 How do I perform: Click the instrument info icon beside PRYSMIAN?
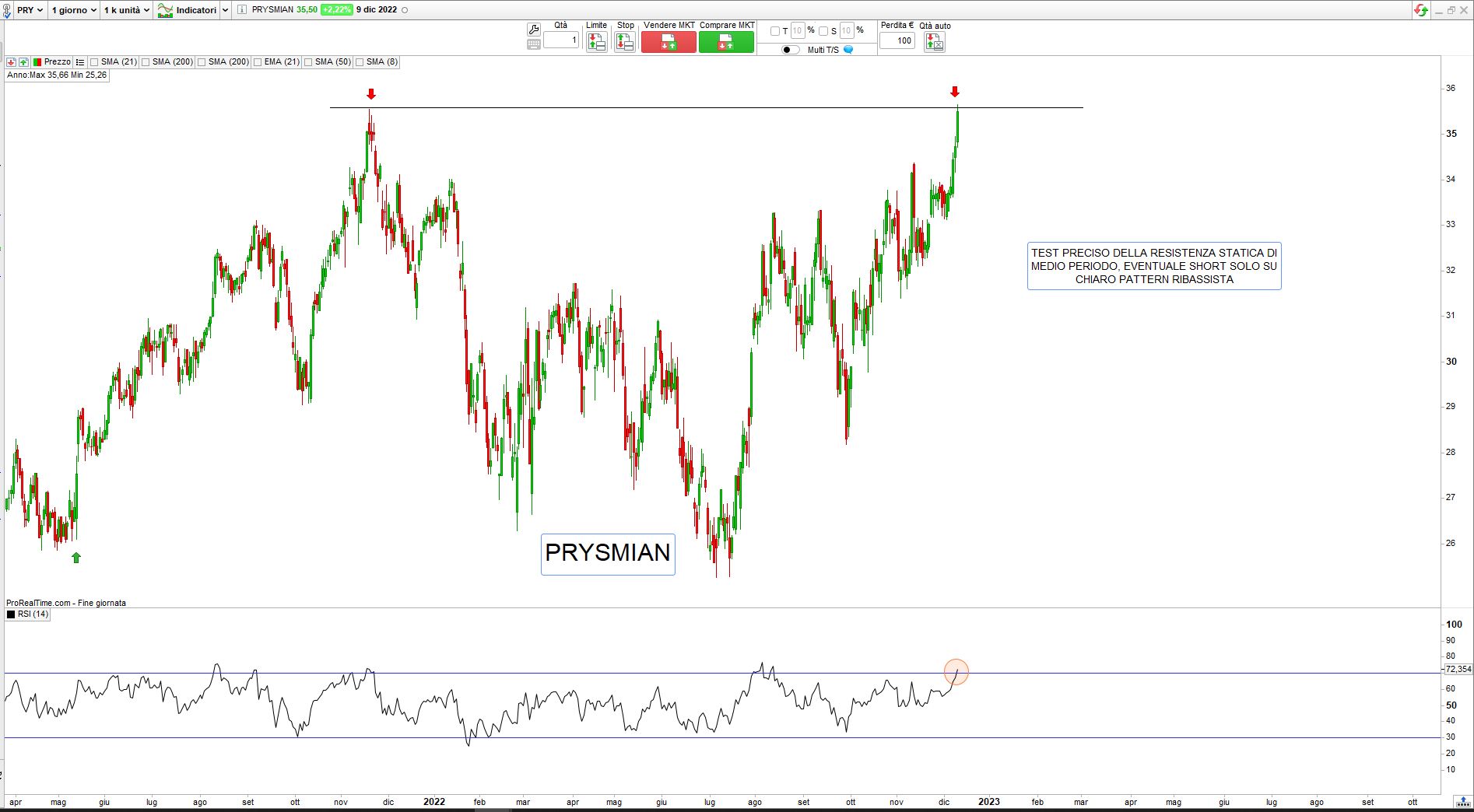pyautogui.click(x=241, y=10)
